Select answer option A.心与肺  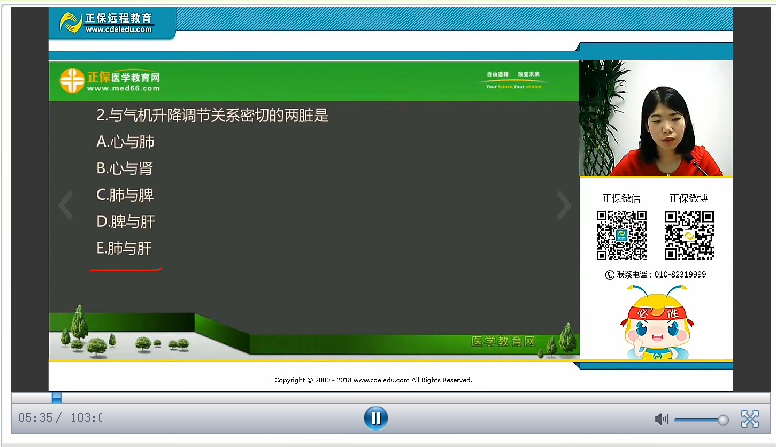pyautogui.click(x=125, y=142)
